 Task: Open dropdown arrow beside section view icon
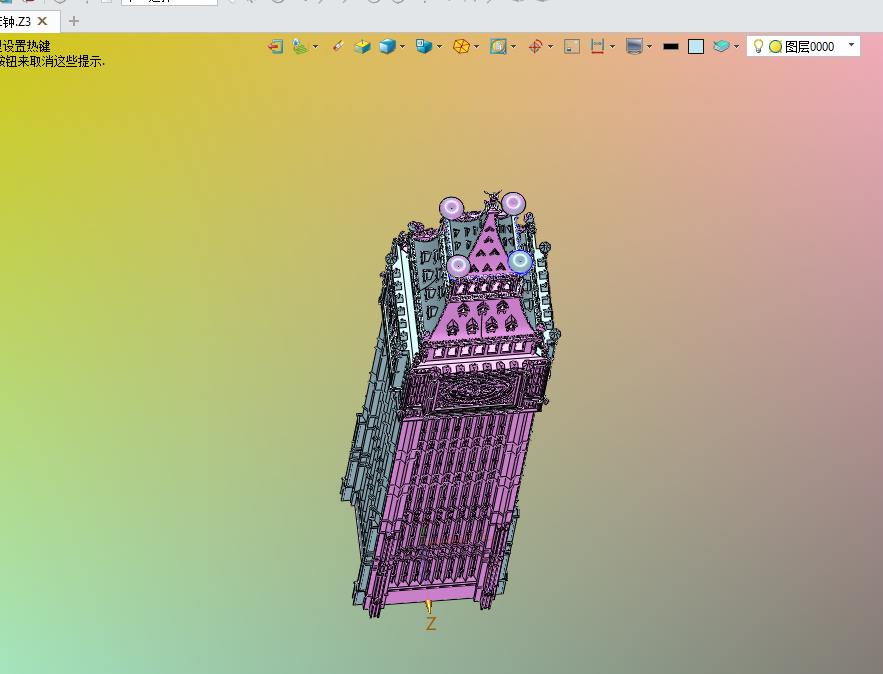612,46
